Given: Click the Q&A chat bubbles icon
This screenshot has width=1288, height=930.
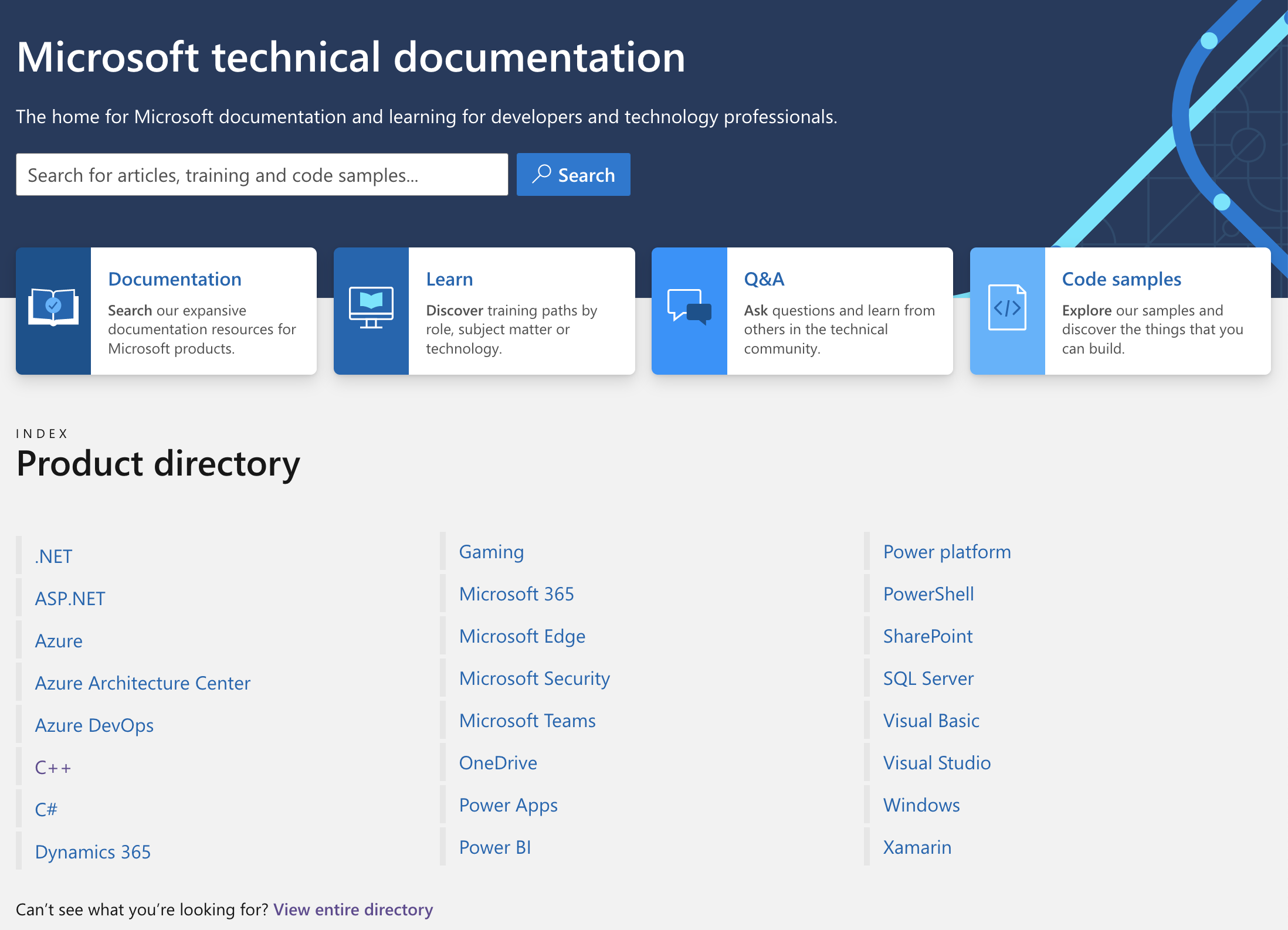Looking at the screenshot, I should click(689, 307).
